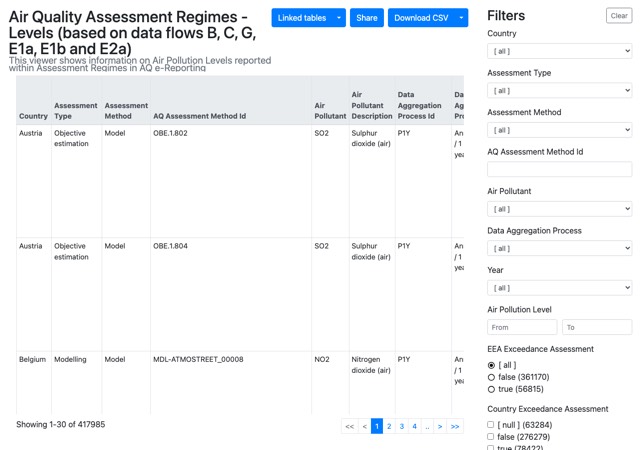640x450 pixels.
Task: Go to previous page with < button
Action: pos(364,426)
